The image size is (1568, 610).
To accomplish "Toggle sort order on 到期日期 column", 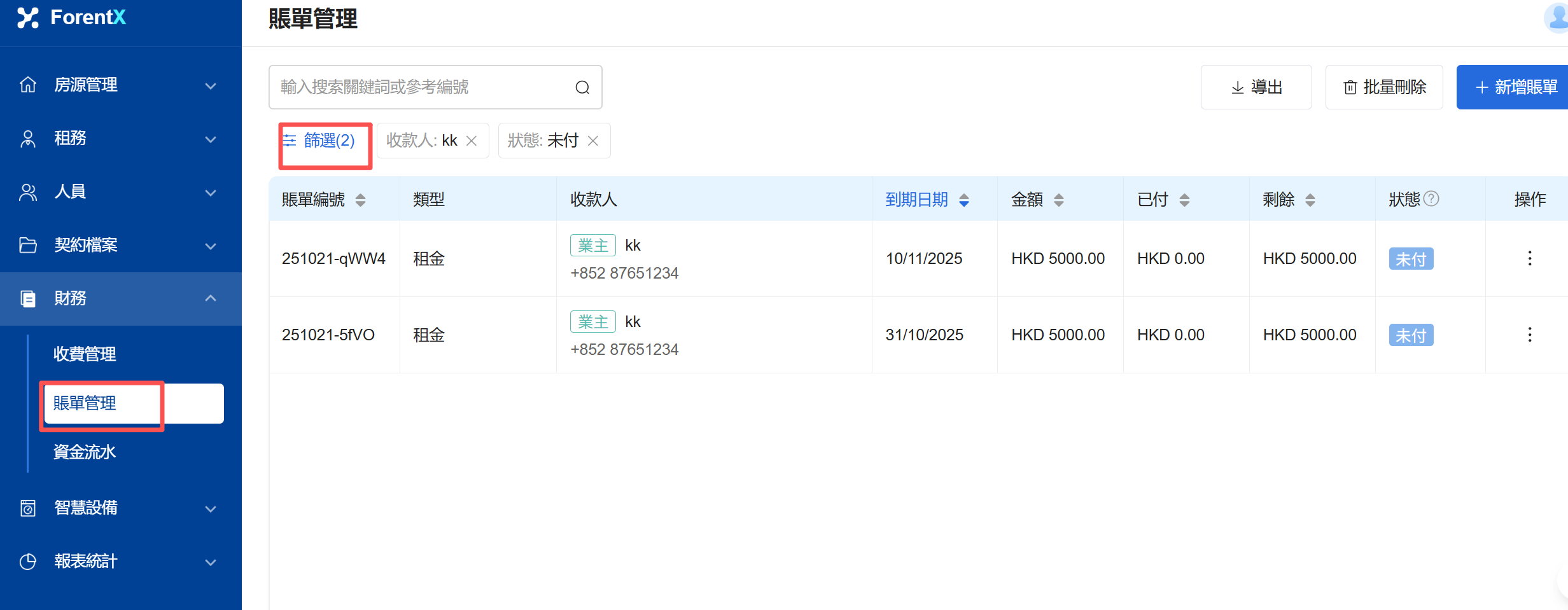I will point(963,200).
